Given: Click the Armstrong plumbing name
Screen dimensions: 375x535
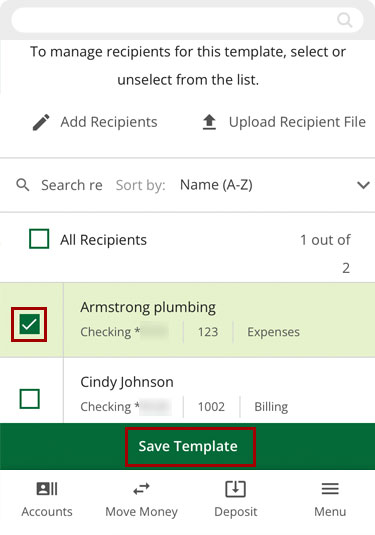Looking at the screenshot, I should coord(148,307).
